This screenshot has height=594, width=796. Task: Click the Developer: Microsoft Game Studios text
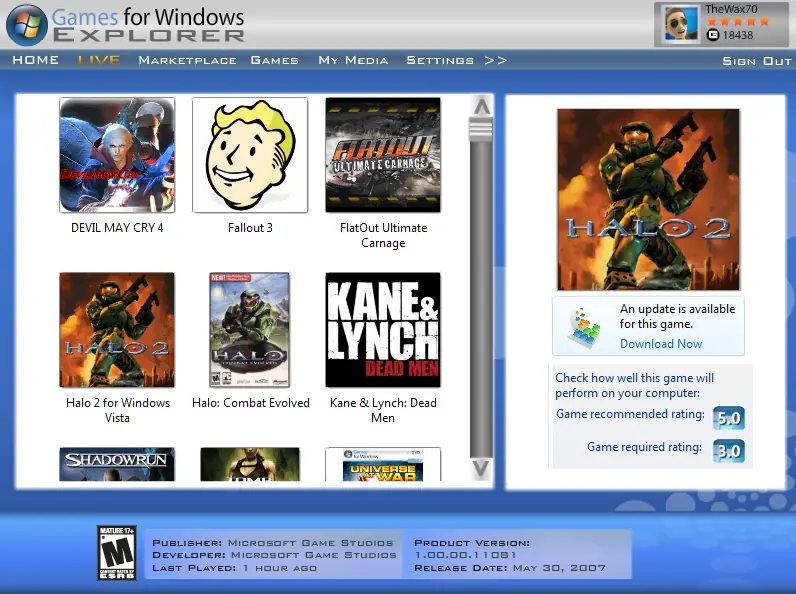tap(274, 555)
